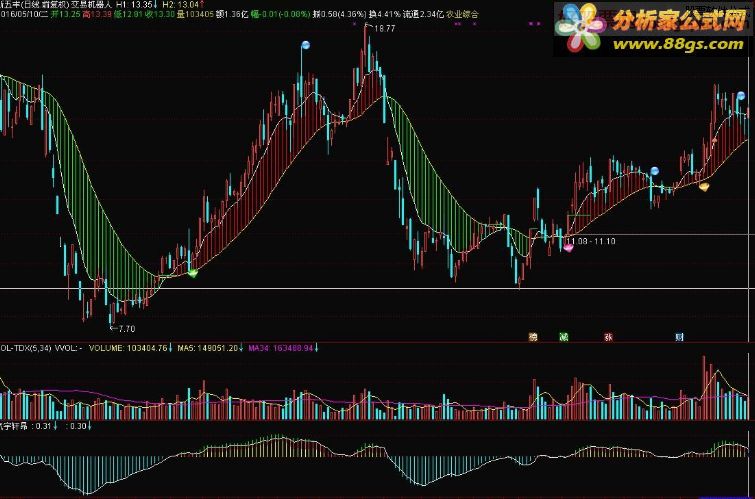755x499 pixels.
Task: Click the blue ball marker on the mid-right consolidation
Action: [x=654, y=171]
